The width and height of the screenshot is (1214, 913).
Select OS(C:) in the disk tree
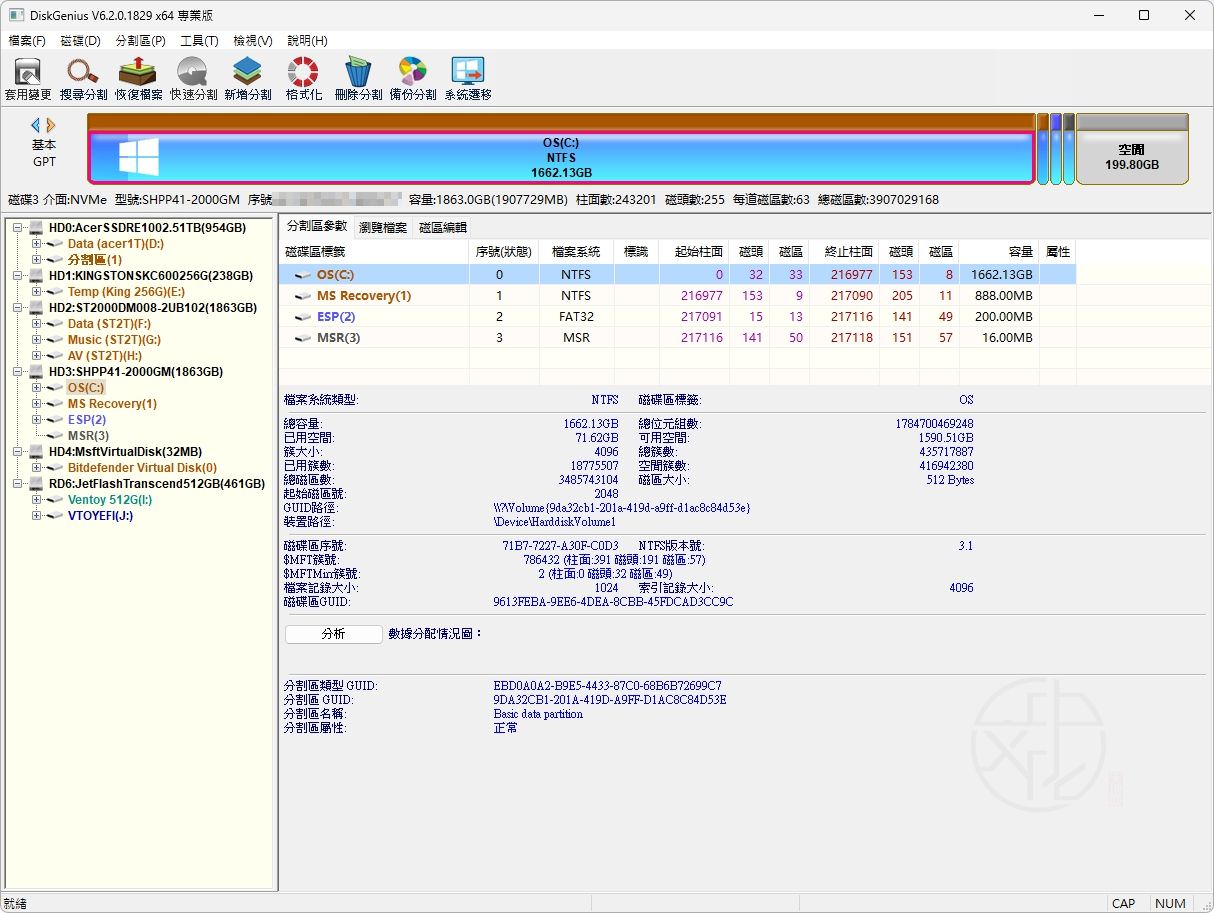tap(86, 388)
